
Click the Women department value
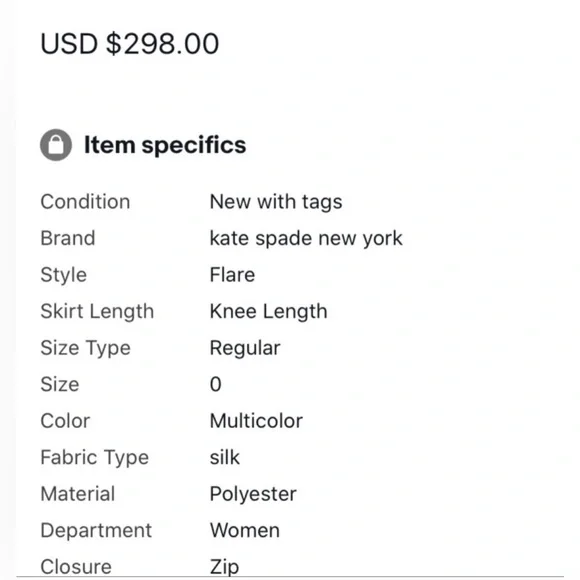point(245,530)
